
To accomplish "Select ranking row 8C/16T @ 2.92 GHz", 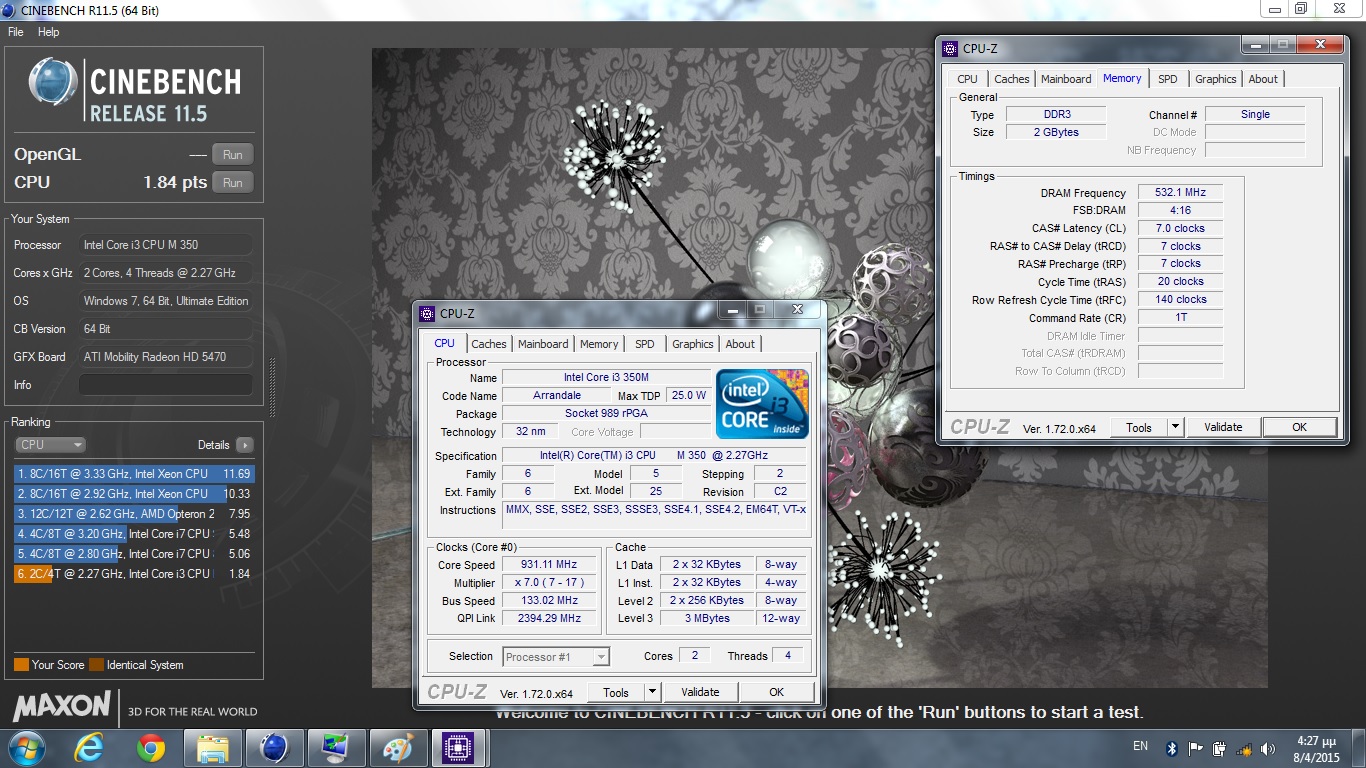I will 134,494.
